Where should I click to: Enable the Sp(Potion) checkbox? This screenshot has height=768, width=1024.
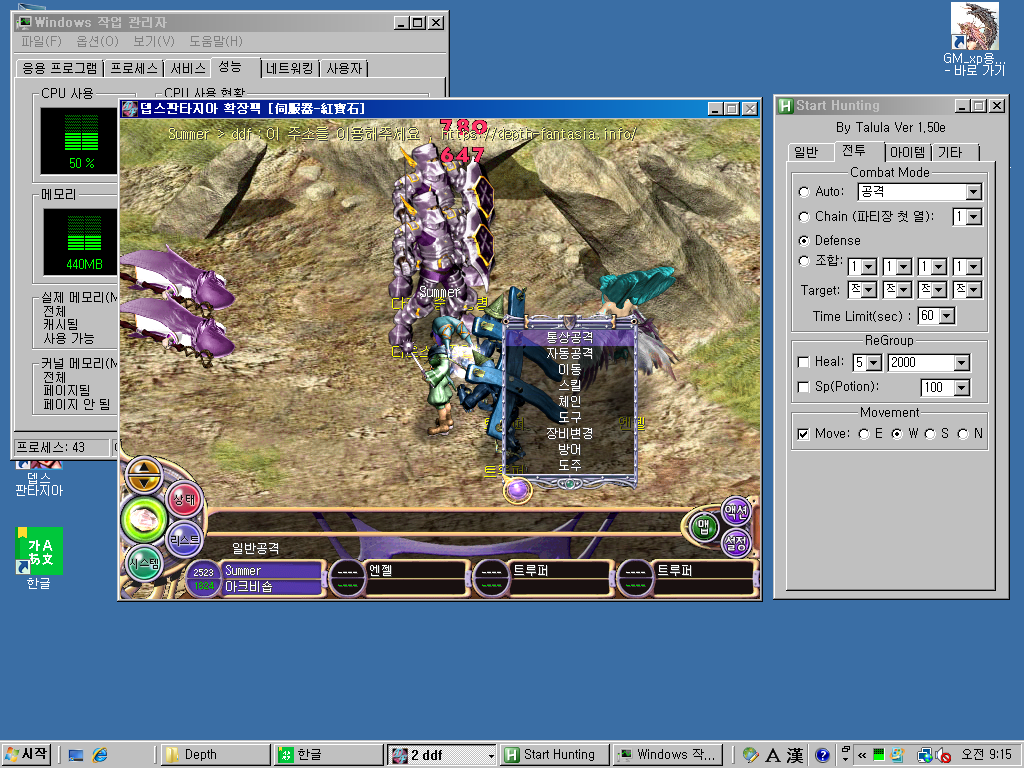click(804, 387)
